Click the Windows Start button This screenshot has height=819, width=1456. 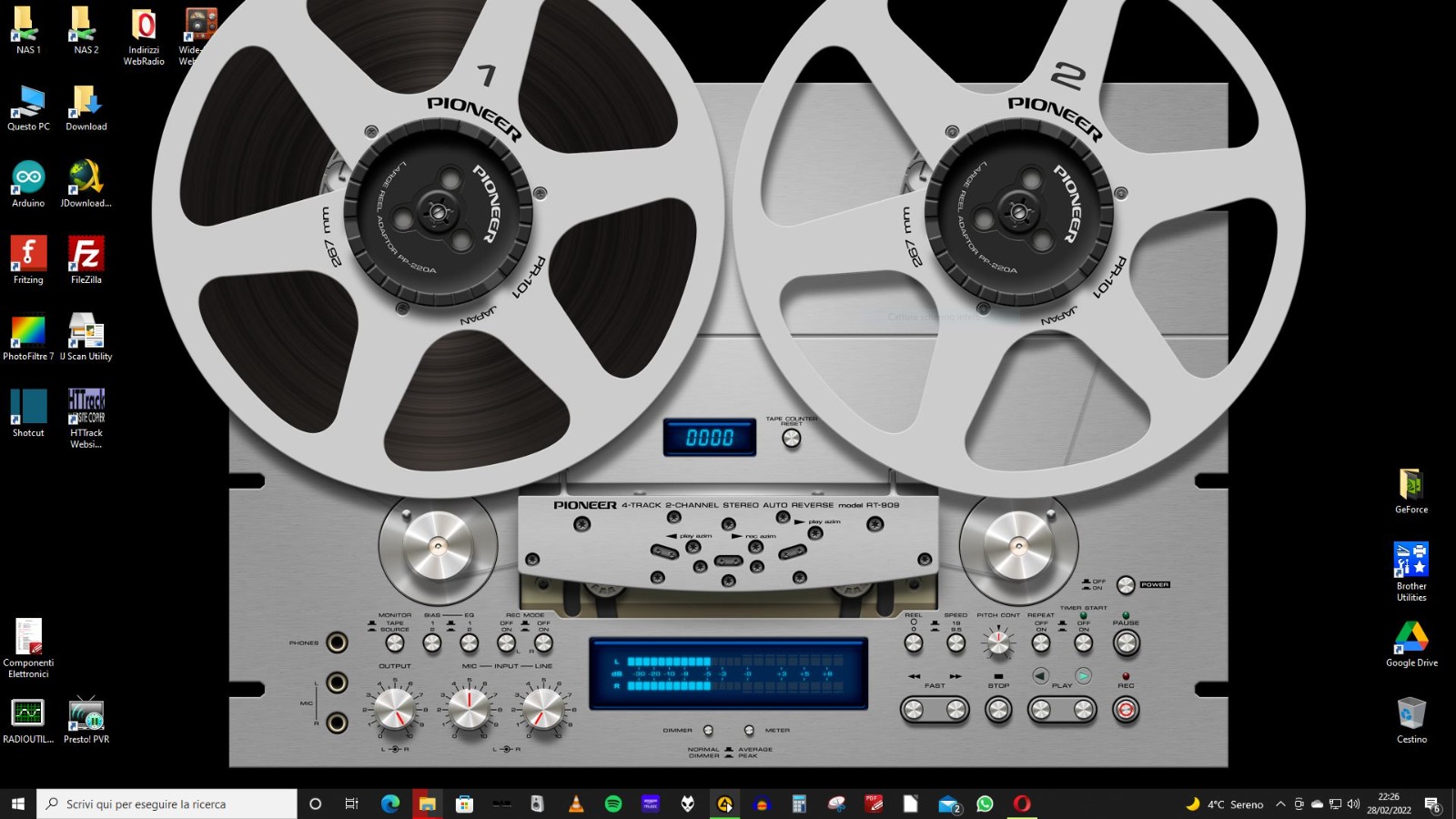tap(17, 804)
